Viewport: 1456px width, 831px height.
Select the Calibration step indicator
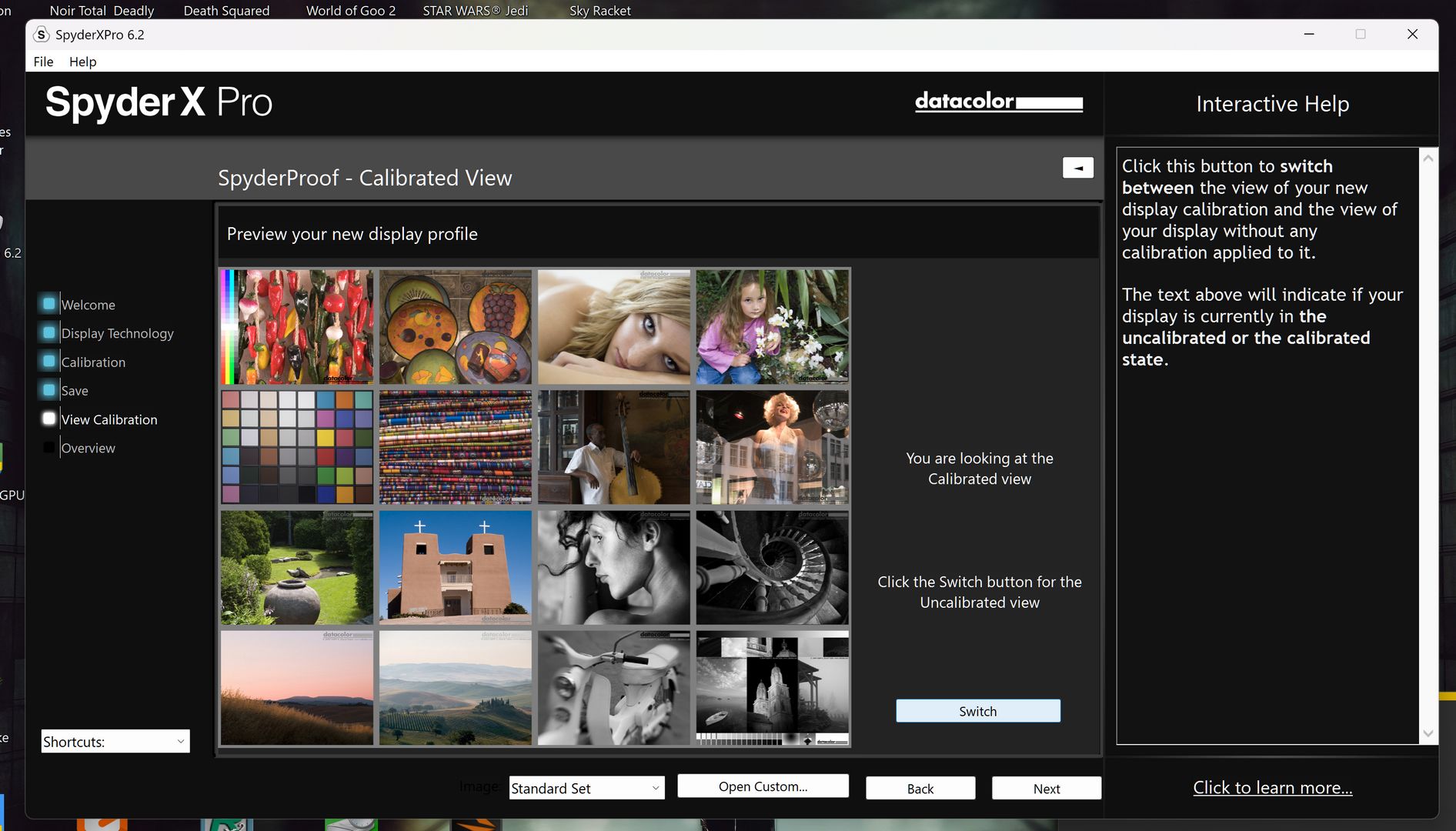click(x=49, y=361)
